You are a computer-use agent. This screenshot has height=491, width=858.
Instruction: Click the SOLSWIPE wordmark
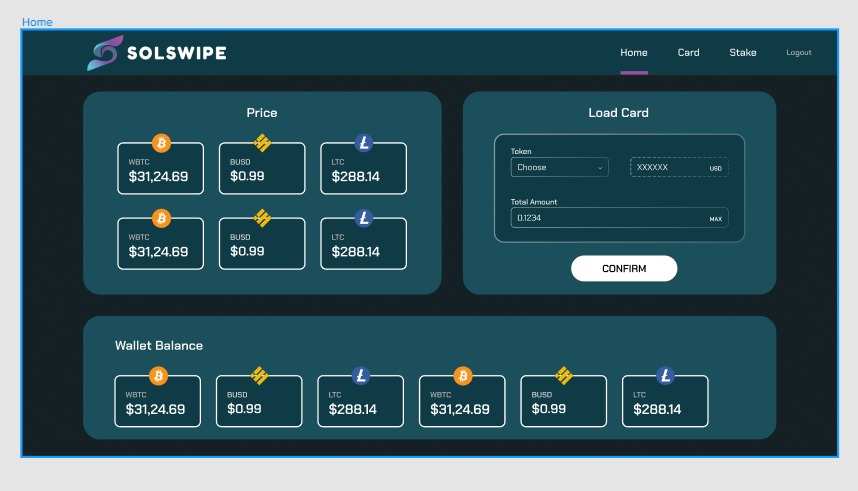pos(177,53)
